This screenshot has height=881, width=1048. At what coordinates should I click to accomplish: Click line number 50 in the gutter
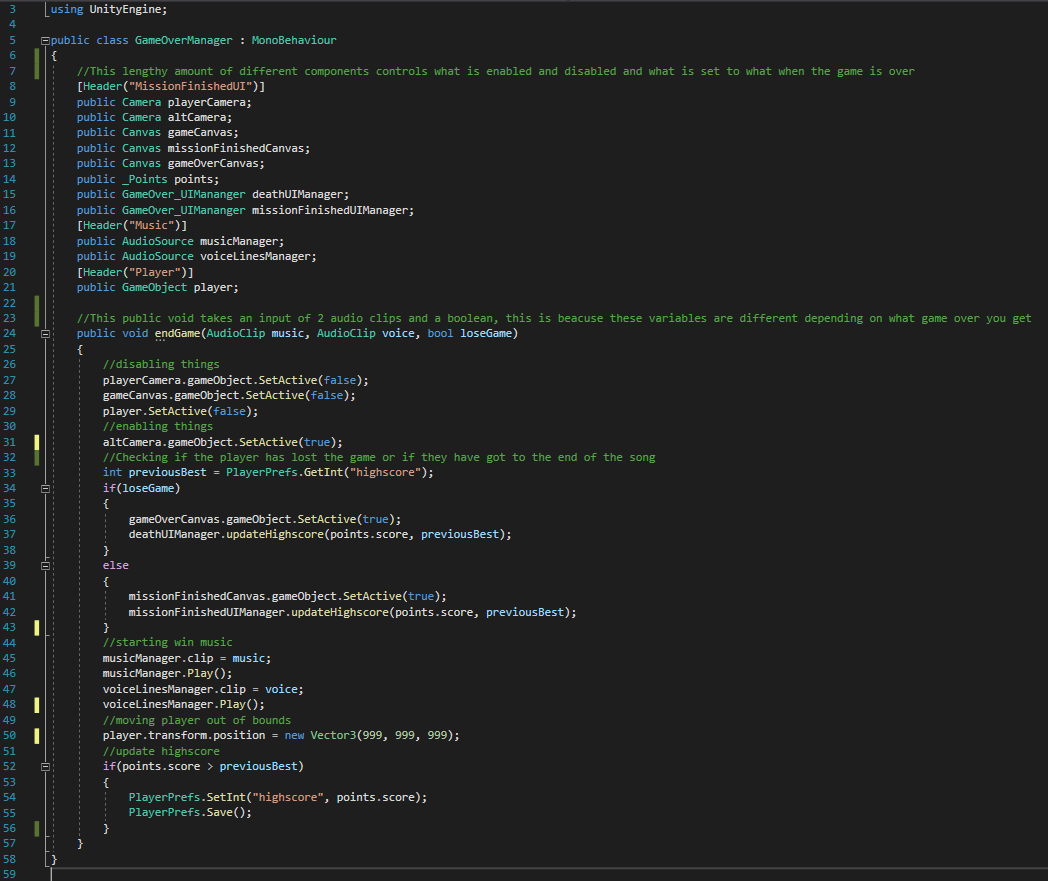point(11,735)
